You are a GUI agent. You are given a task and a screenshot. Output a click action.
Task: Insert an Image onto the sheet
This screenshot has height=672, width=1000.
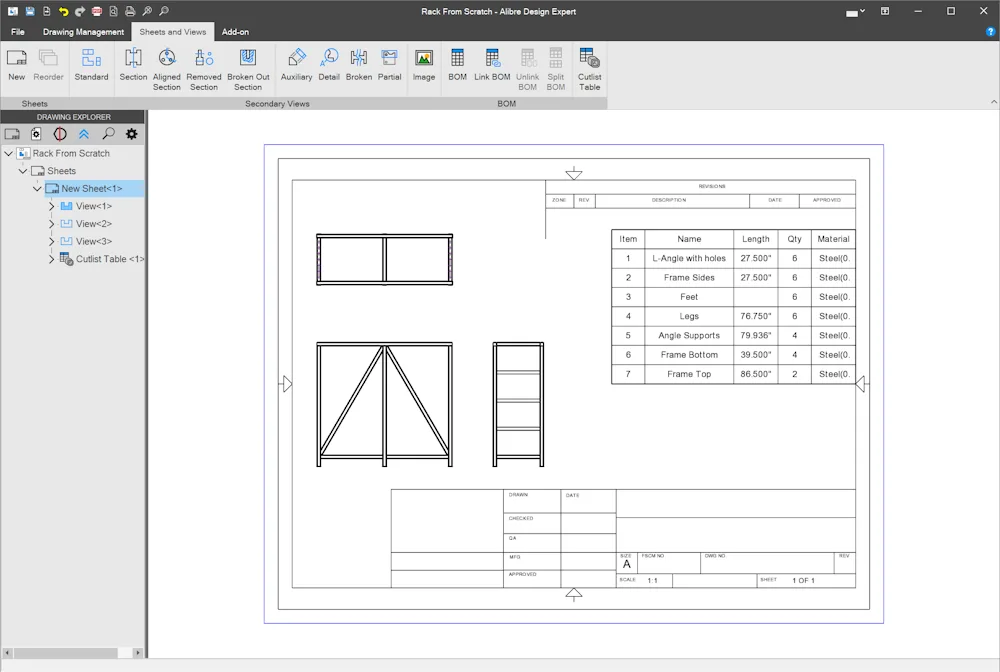[x=423, y=65]
